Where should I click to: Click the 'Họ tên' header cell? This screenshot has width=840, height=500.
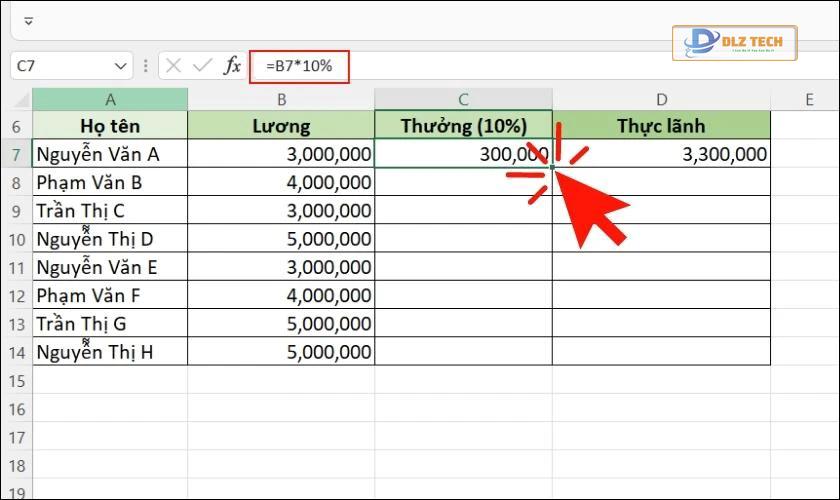(110, 125)
